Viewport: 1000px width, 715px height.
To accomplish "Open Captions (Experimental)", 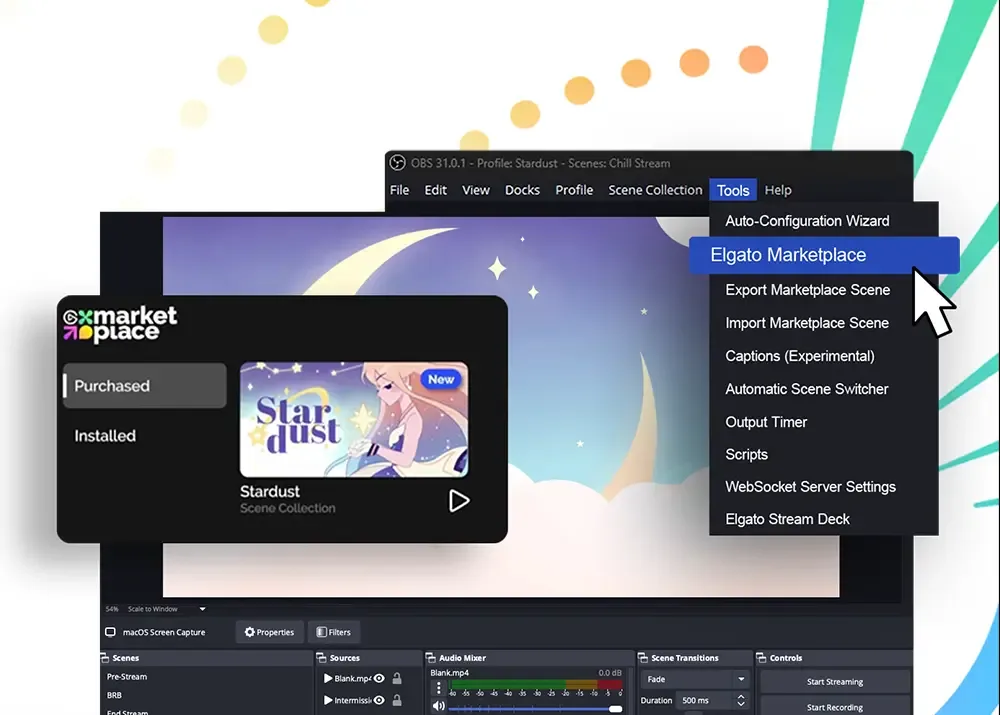I will click(800, 356).
